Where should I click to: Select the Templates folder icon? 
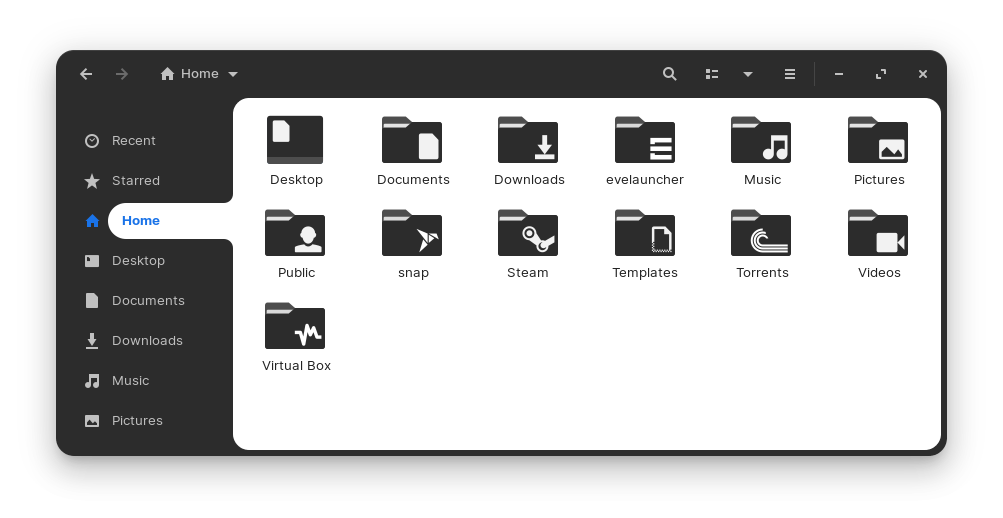click(x=645, y=233)
